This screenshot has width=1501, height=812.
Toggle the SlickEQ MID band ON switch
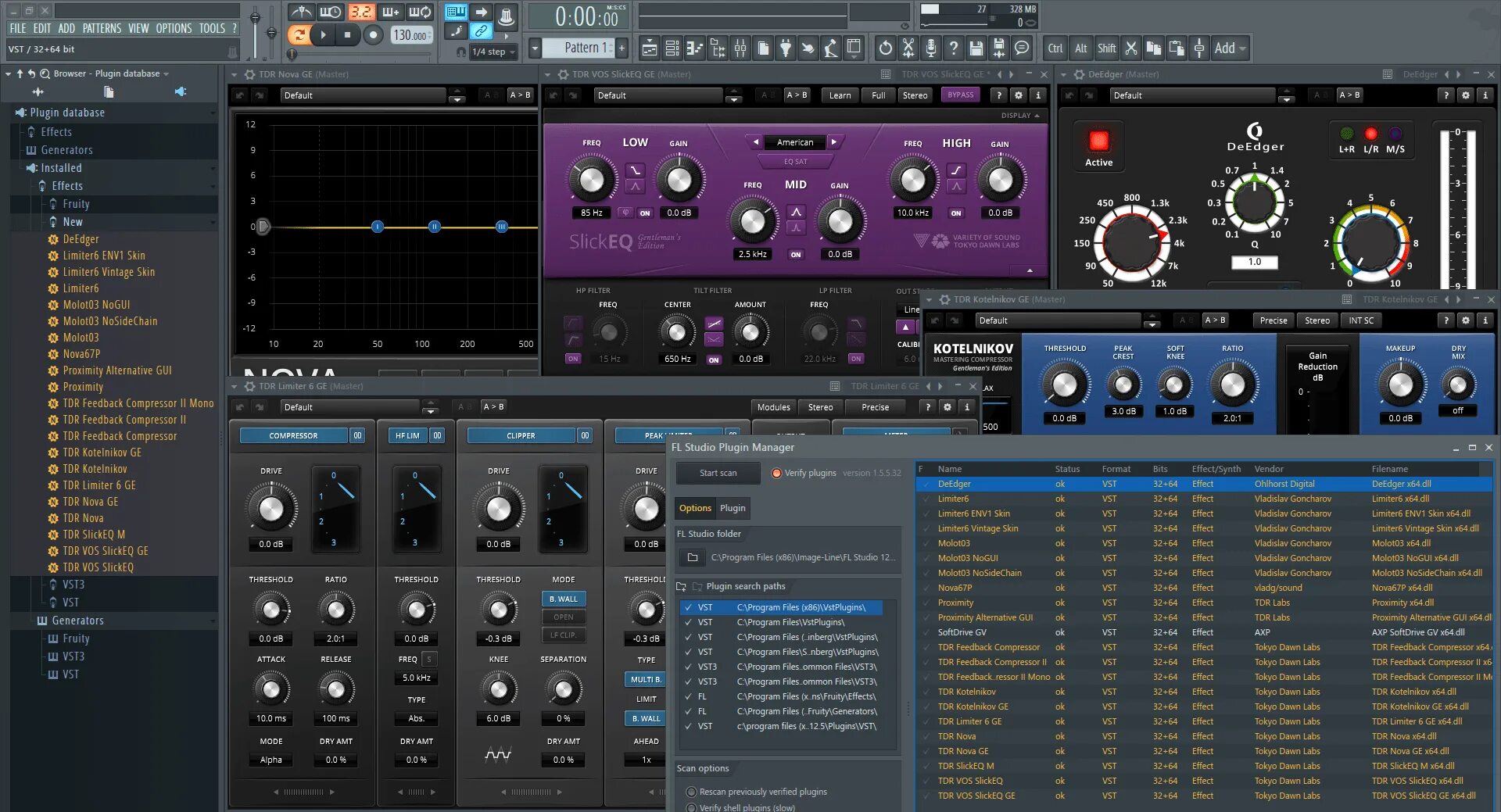[x=796, y=255]
